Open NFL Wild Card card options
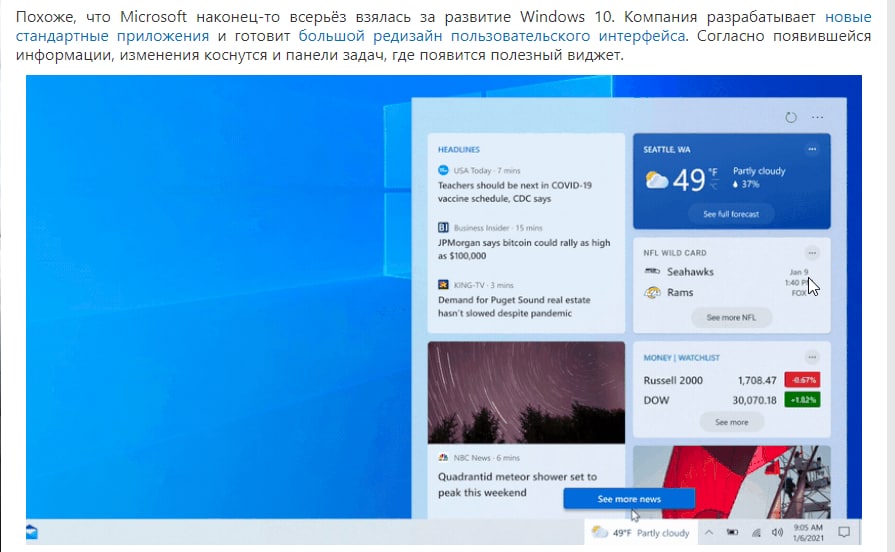The height and width of the screenshot is (552, 895). click(812, 252)
